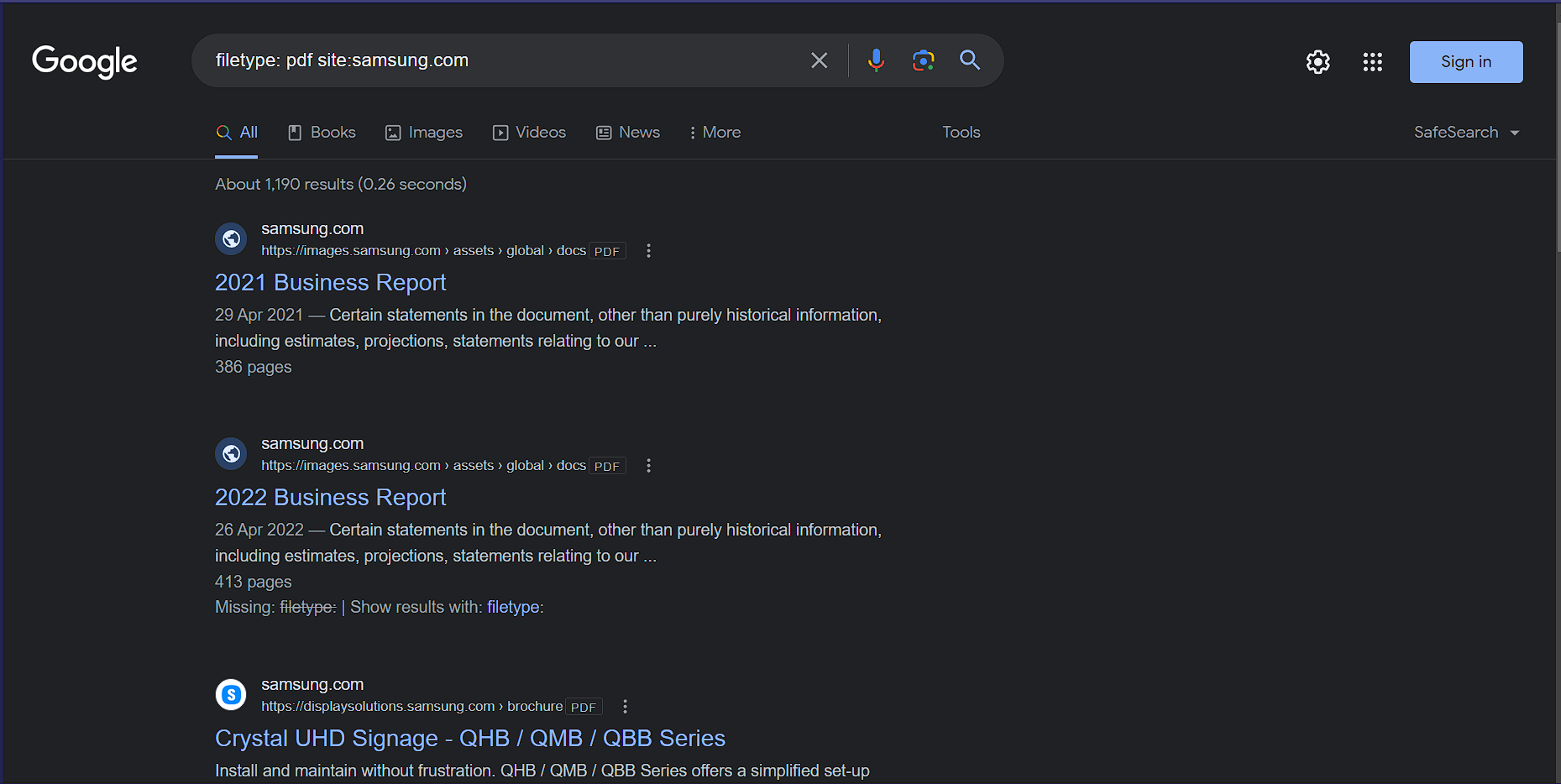The height and width of the screenshot is (784, 1561).
Task: Open the Crystal UHD Signage result
Action: 469,739
